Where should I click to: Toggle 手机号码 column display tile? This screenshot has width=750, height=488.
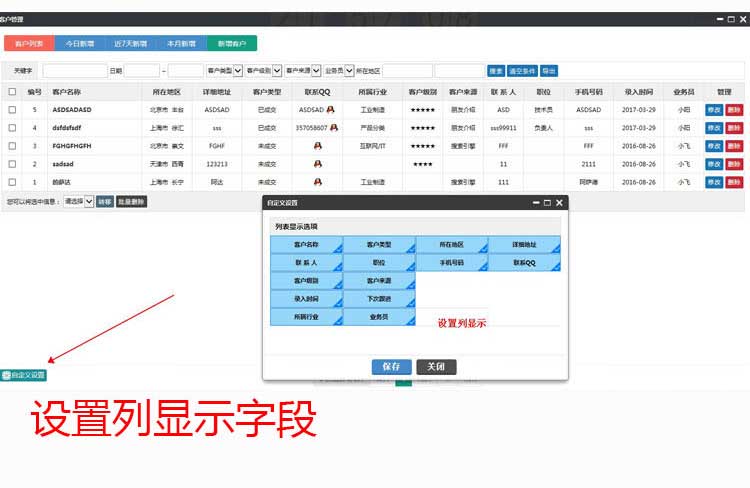(452, 263)
